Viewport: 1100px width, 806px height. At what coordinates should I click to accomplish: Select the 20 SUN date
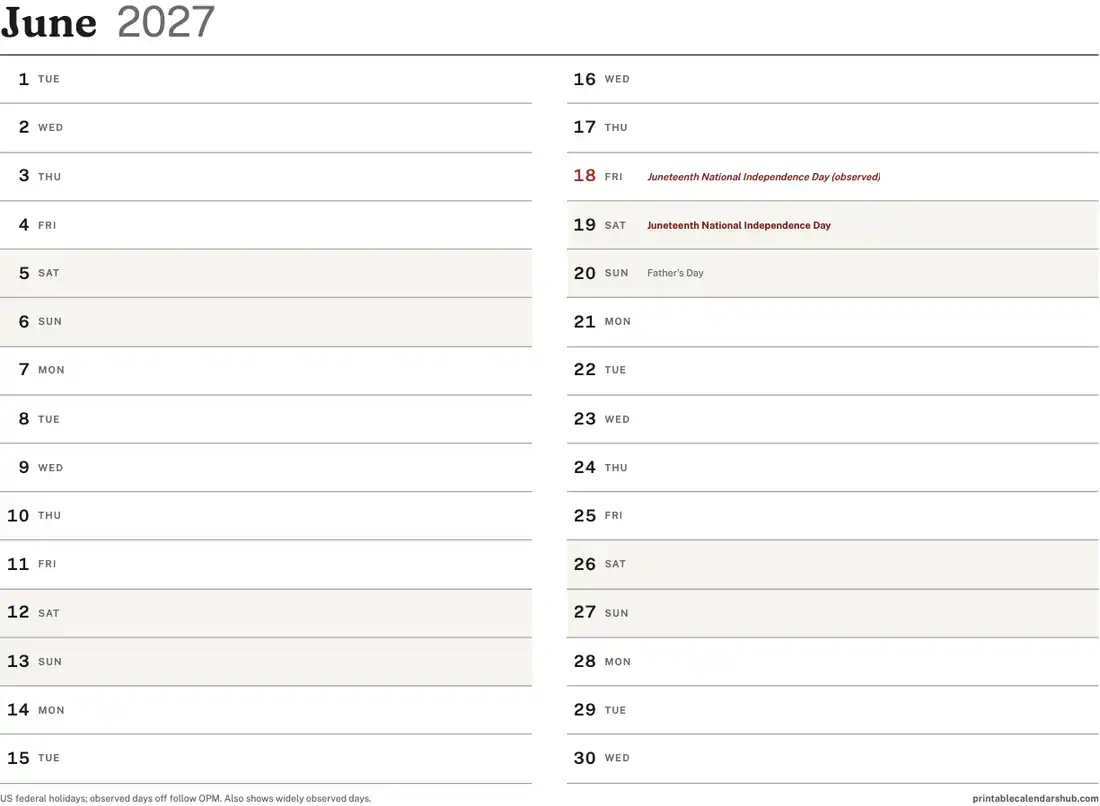coord(601,274)
